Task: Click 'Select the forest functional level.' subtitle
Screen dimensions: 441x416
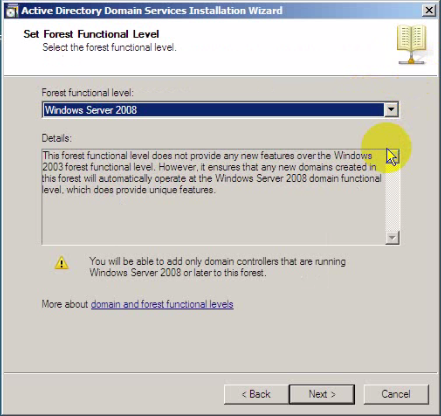Action: pos(109,48)
